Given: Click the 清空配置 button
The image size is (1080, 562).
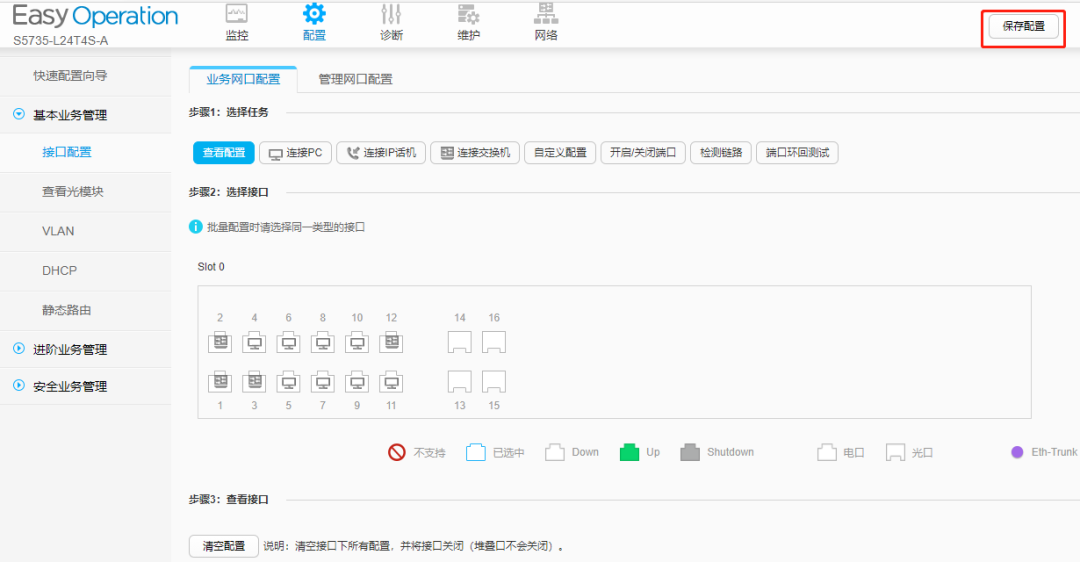Looking at the screenshot, I should [x=224, y=546].
